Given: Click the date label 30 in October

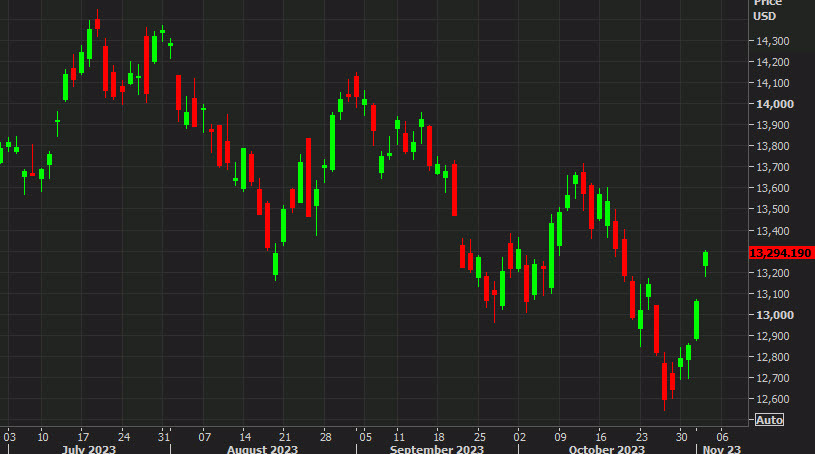Looking at the screenshot, I should point(681,437).
